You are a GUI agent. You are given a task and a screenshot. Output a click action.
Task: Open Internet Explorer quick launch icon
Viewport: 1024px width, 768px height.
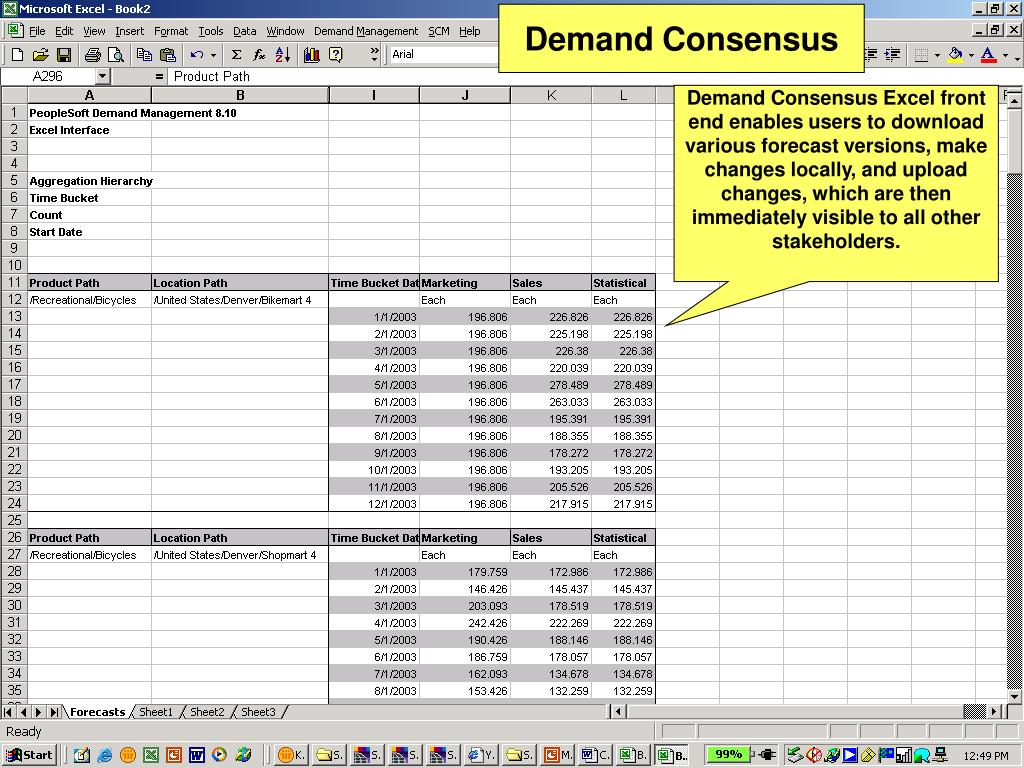pos(104,756)
